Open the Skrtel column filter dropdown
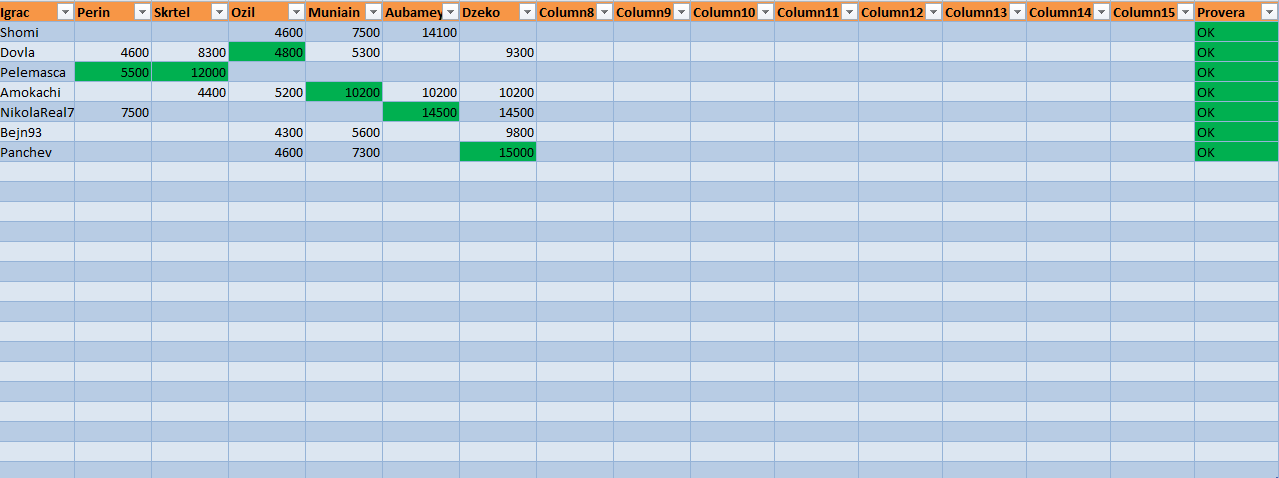 219,12
